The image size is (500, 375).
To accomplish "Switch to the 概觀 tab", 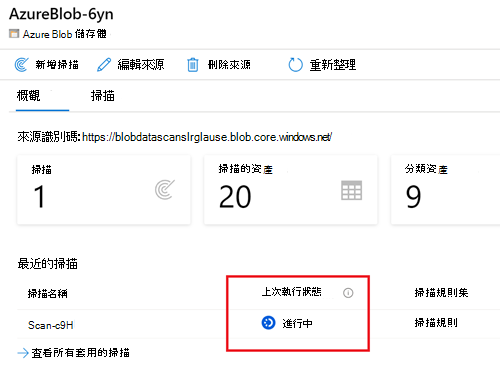I will 29,96.
